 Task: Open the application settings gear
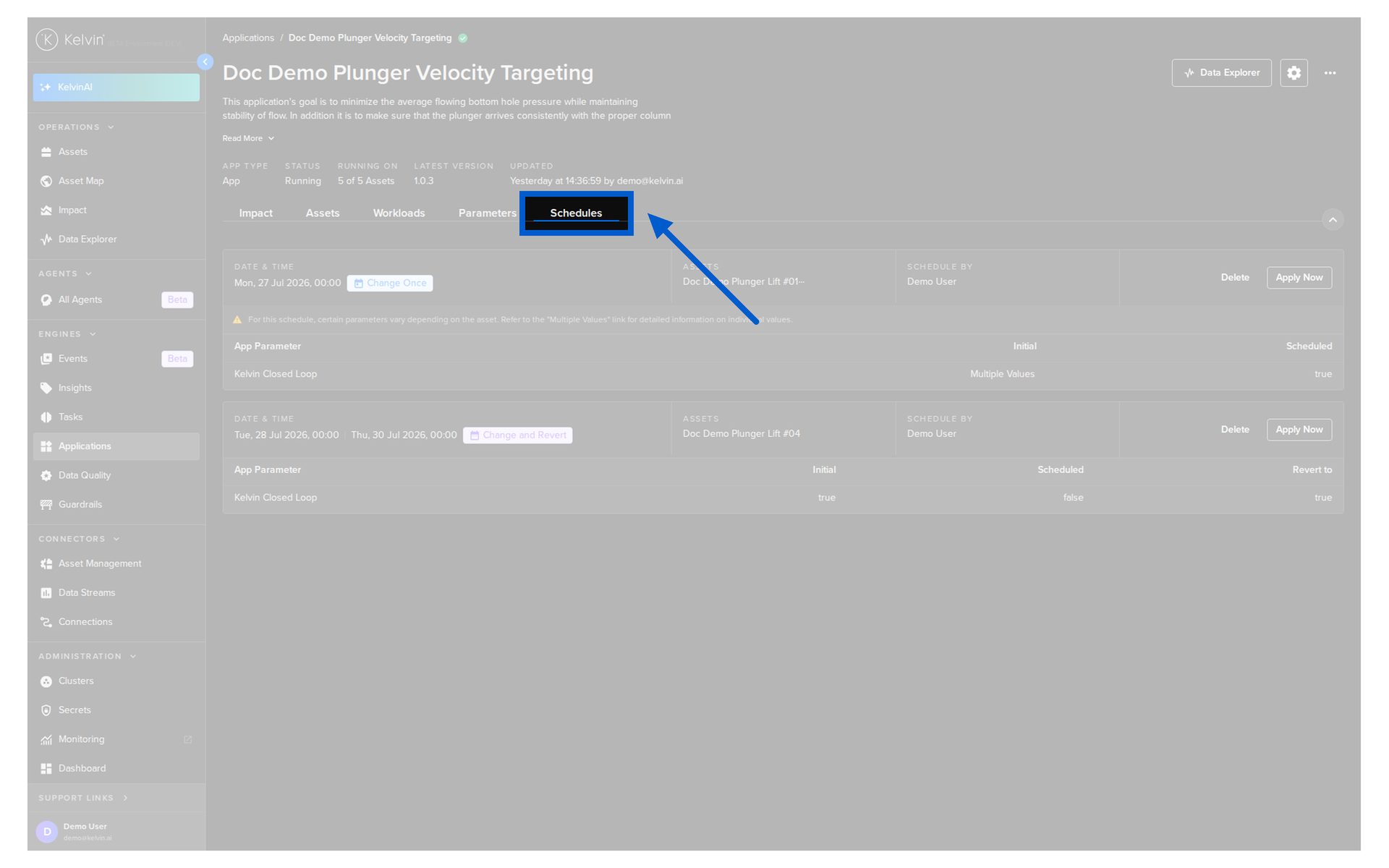[x=1294, y=73]
